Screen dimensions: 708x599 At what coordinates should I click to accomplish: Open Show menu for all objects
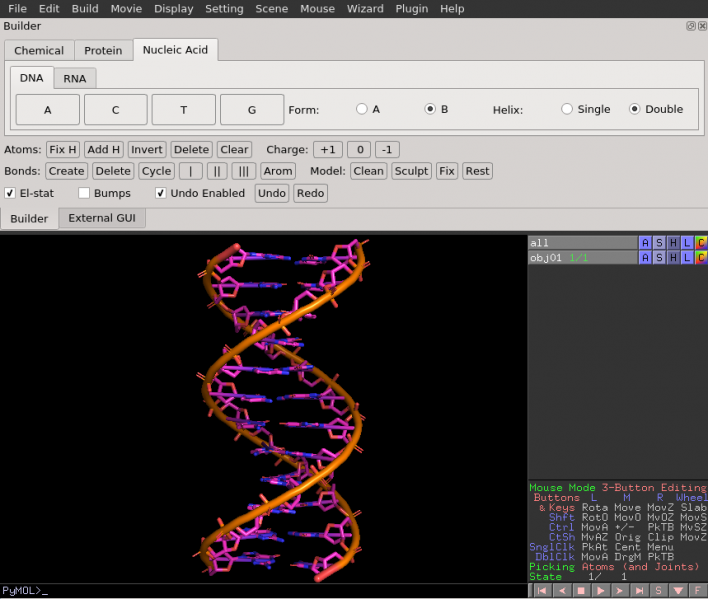click(x=659, y=243)
